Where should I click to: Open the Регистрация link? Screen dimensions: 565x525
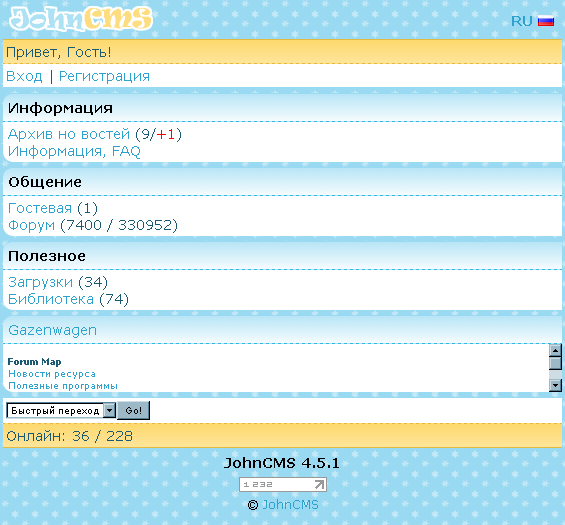104,76
